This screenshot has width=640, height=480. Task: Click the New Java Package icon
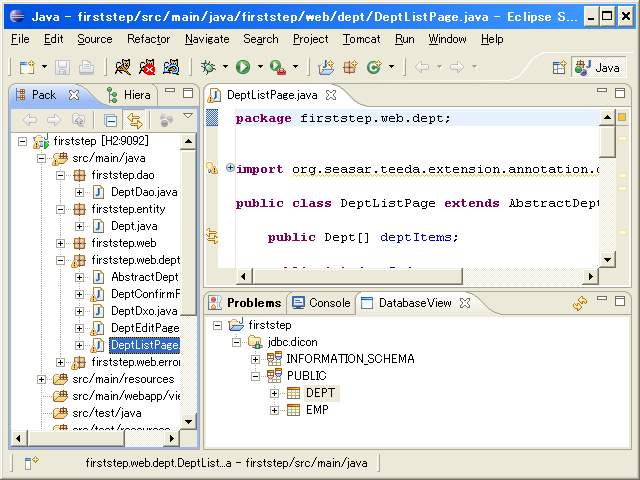pyautogui.click(x=350, y=67)
